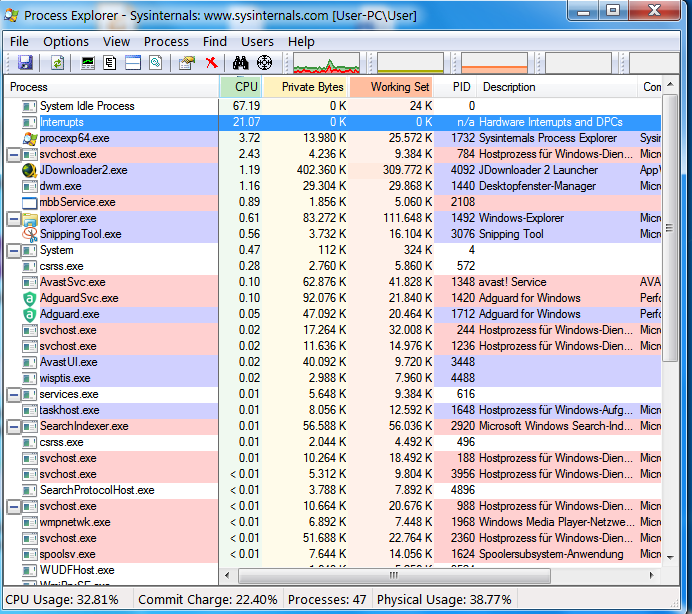Viewport: 692px width, 614px height.
Task: Sort by PID column header
Action: 455,87
